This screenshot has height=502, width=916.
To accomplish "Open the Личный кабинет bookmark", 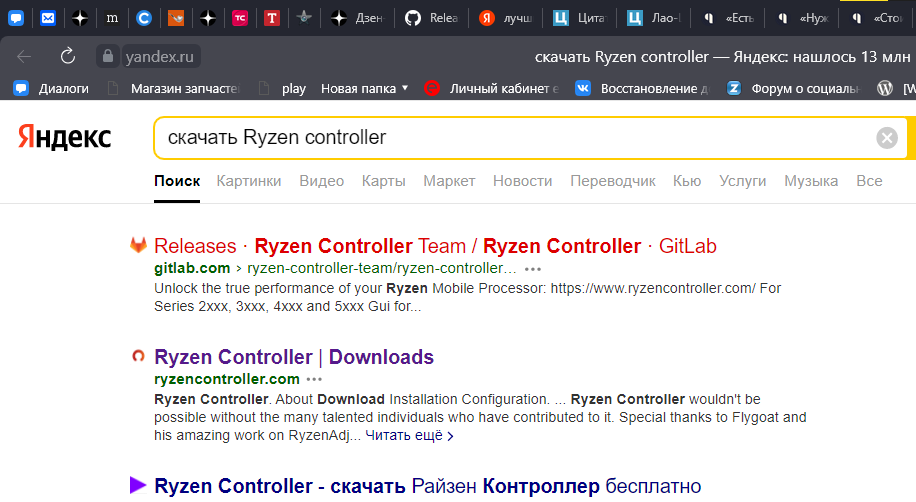I will tap(492, 88).
